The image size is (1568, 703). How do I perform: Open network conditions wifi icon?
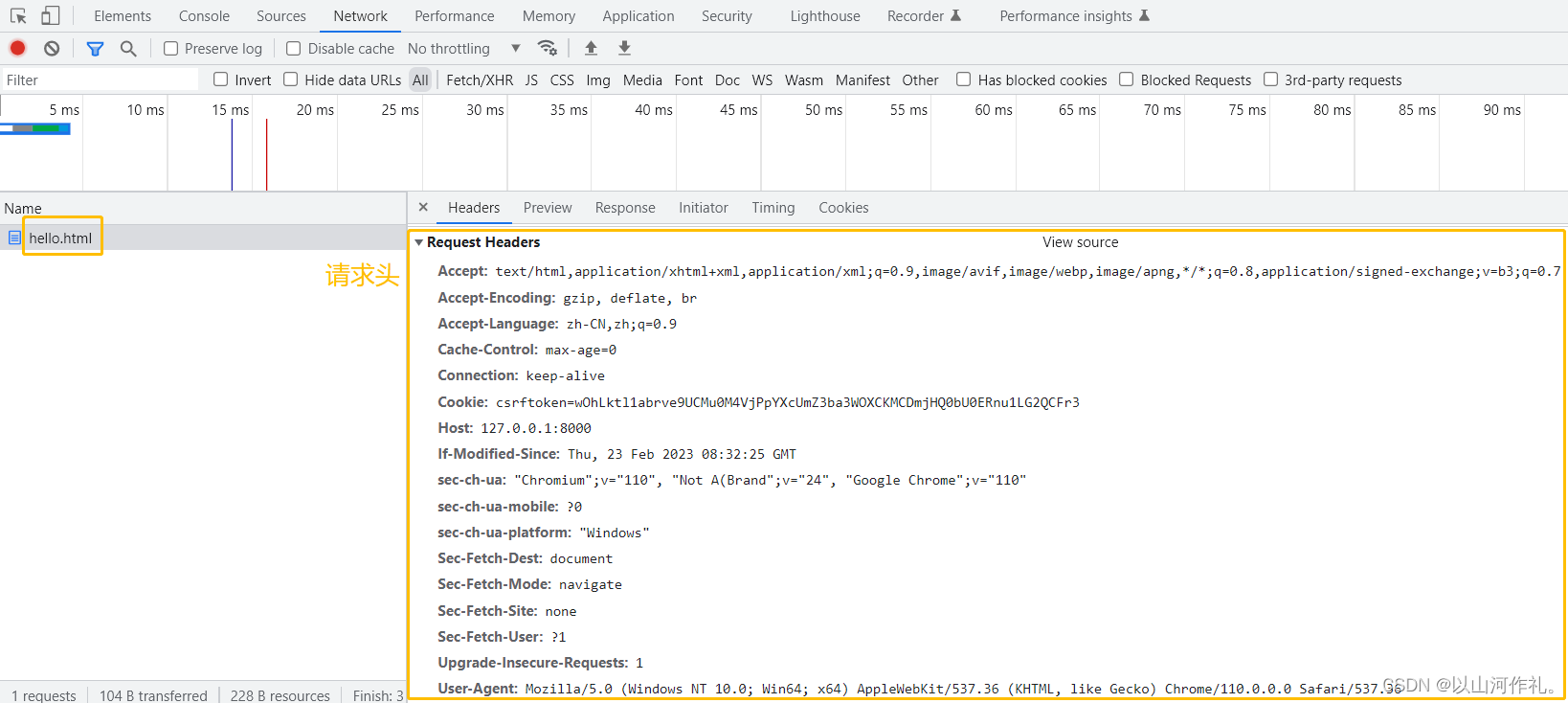[x=548, y=48]
